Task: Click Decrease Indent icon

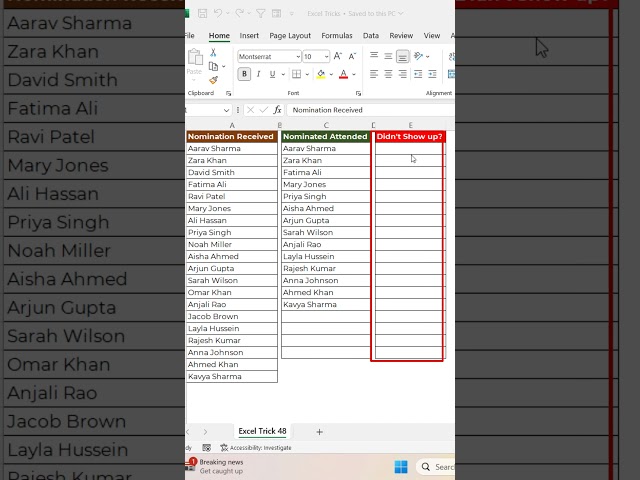Action: click(x=418, y=74)
